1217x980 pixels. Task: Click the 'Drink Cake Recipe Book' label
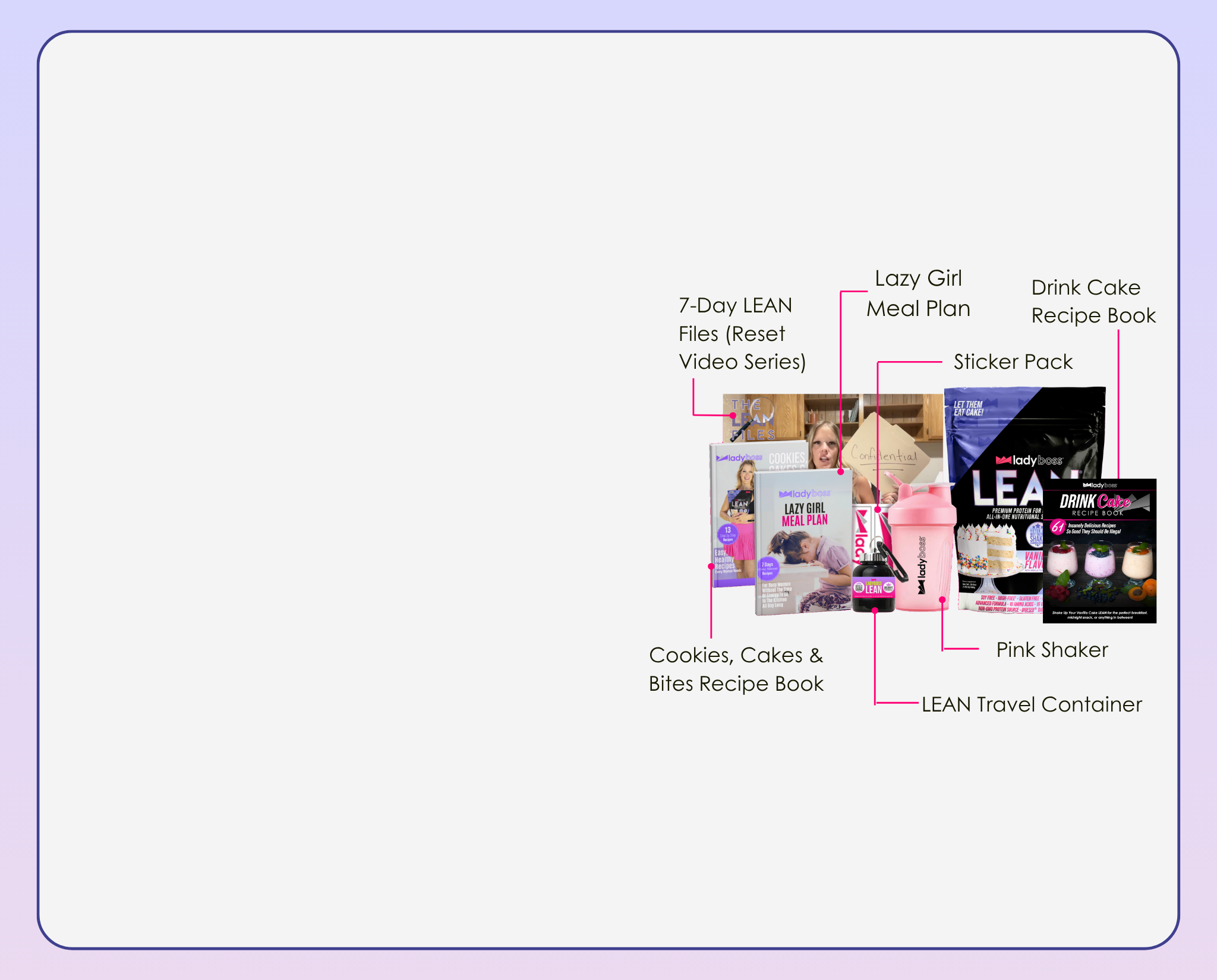click(1093, 301)
